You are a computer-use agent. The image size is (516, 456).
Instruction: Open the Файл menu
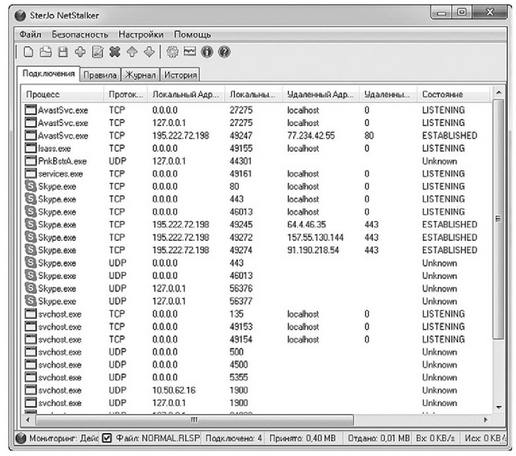tap(30, 35)
